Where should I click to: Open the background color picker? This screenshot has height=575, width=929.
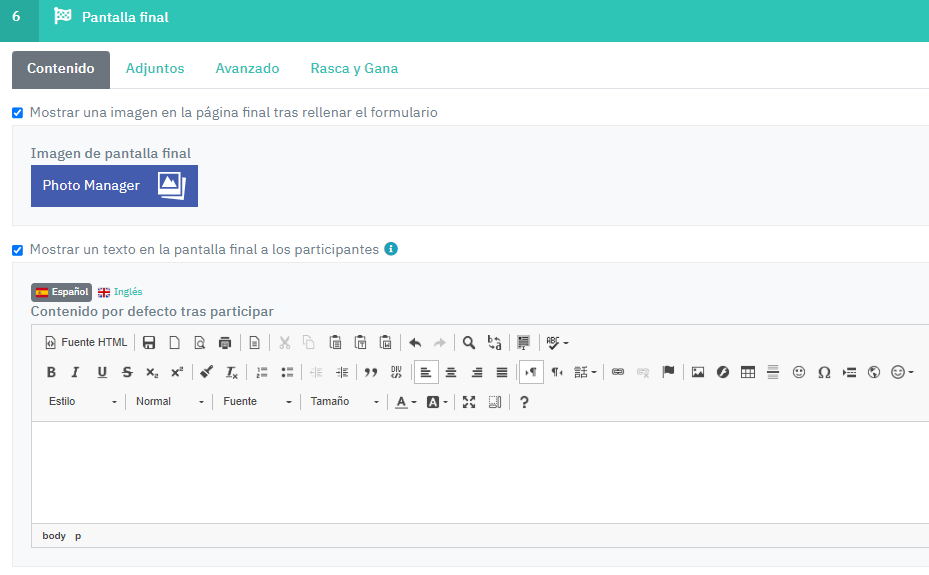pos(437,402)
